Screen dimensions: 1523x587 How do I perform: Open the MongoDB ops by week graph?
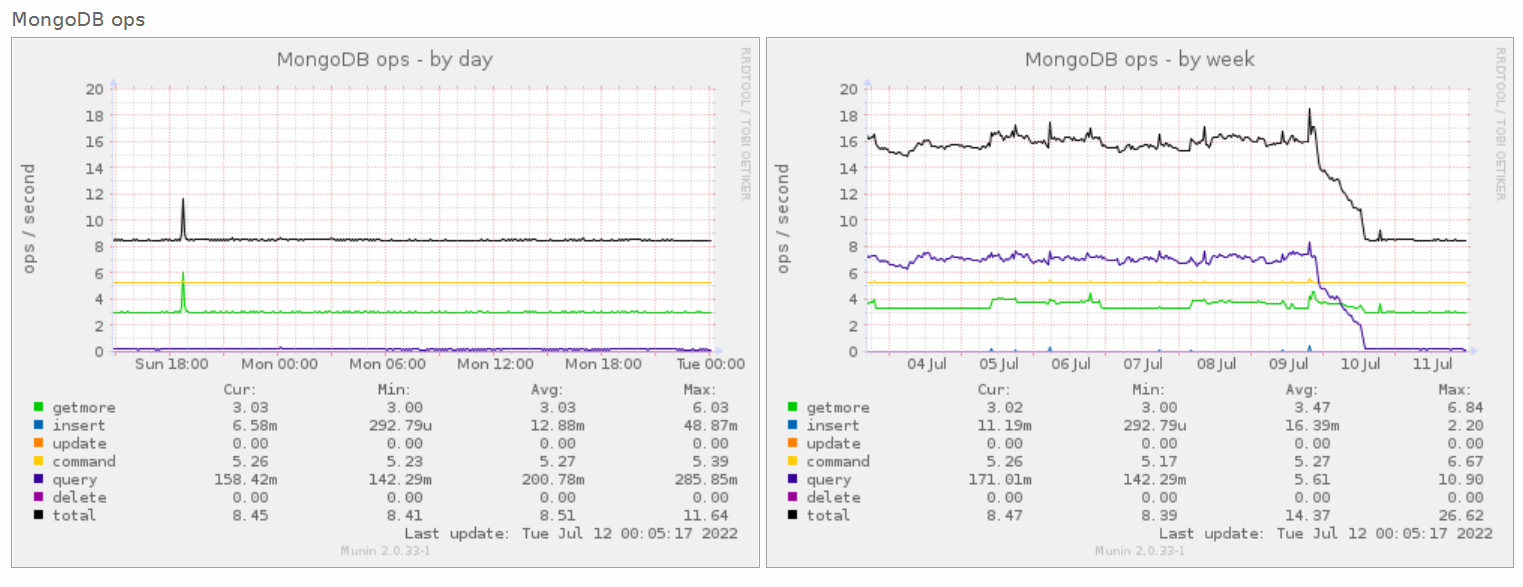click(1140, 302)
